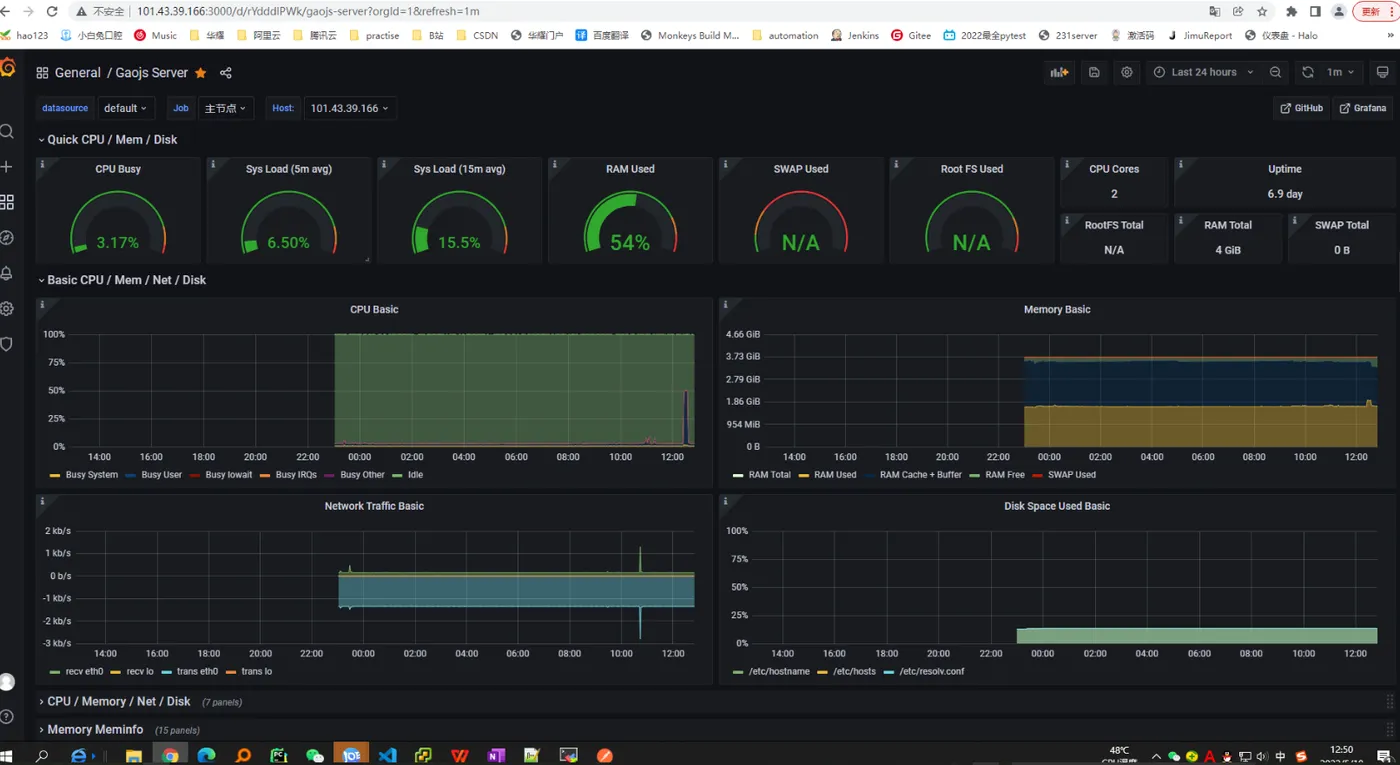The image size is (1400, 765).
Task: Open the Grafana home logo
Action: coord(6,68)
